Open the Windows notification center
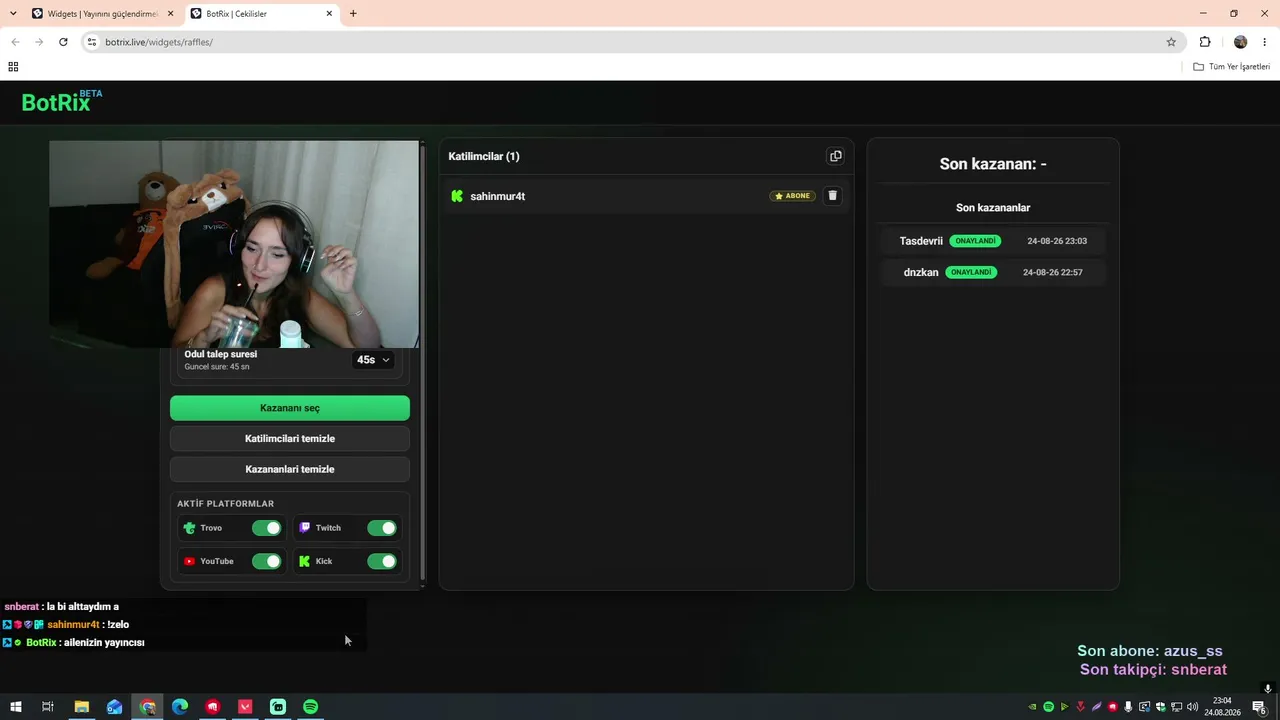 pos(1260,707)
